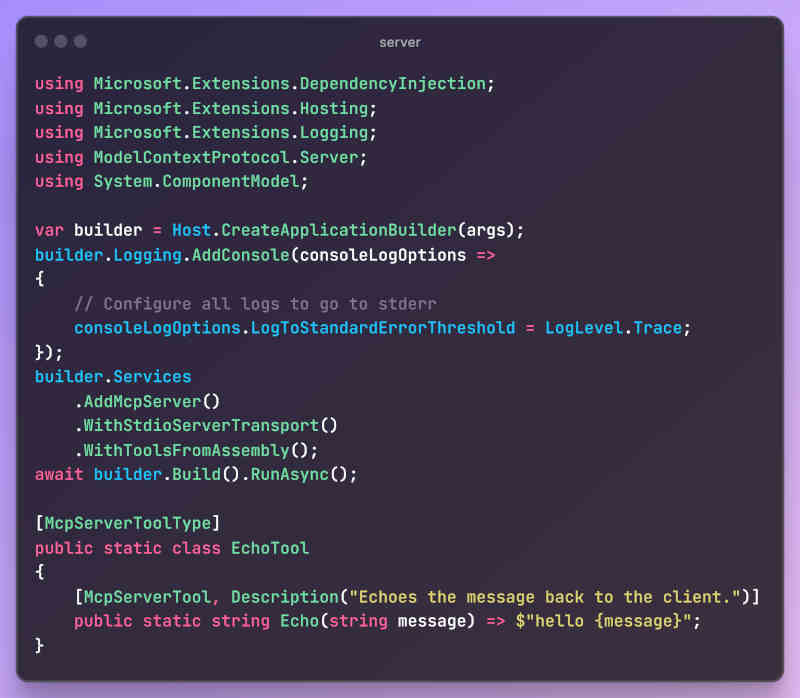Click ".WithStdioServerTransport()" call

point(206,426)
